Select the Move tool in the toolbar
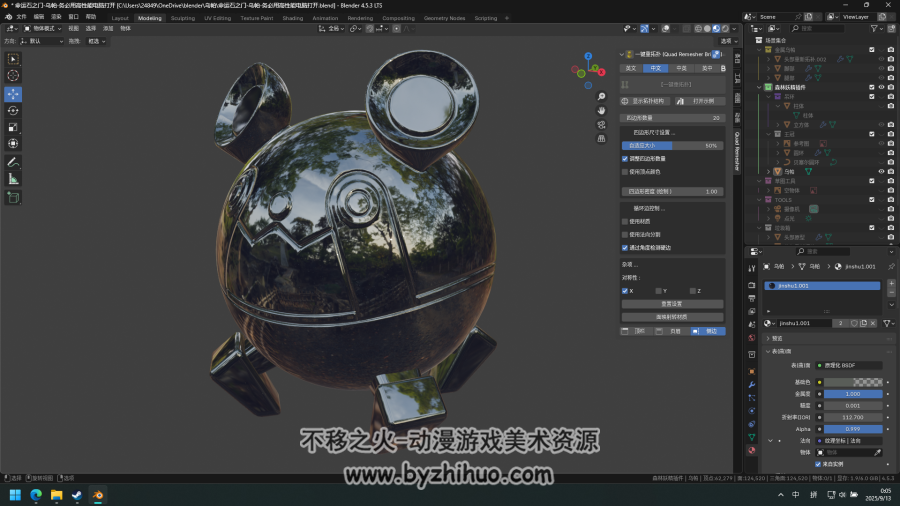Viewport: 900px width, 506px height. point(13,94)
